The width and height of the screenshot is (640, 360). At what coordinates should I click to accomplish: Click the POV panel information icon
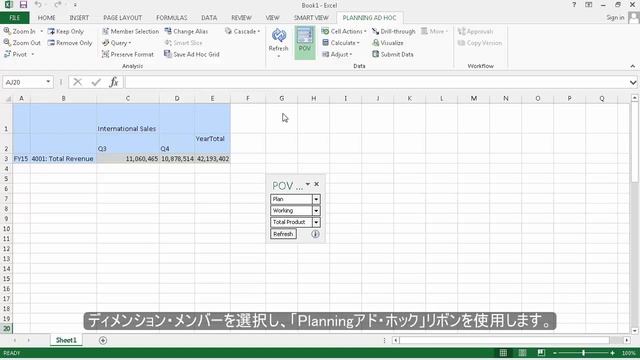(315, 234)
